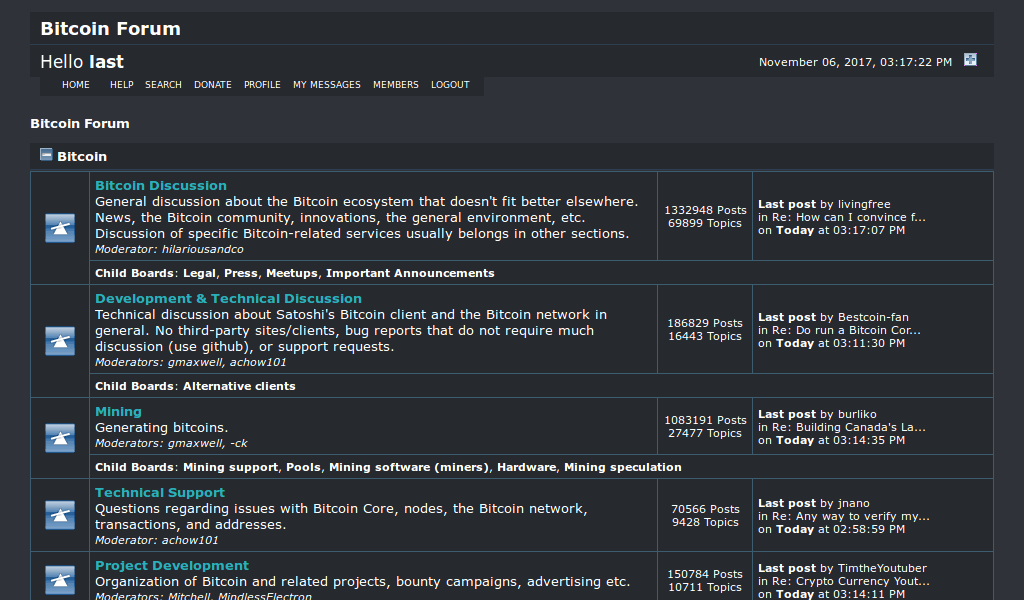Open the SEARCH menu item
This screenshot has width=1024, height=600.
pyautogui.click(x=163, y=85)
